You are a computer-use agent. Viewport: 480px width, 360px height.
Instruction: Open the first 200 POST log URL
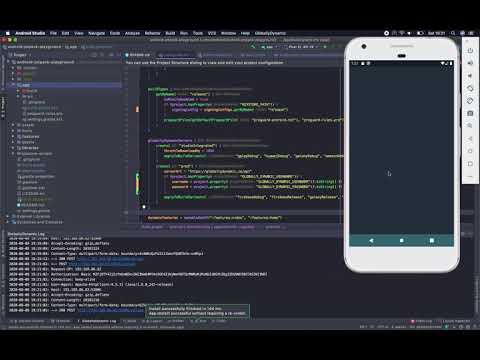[110, 259]
